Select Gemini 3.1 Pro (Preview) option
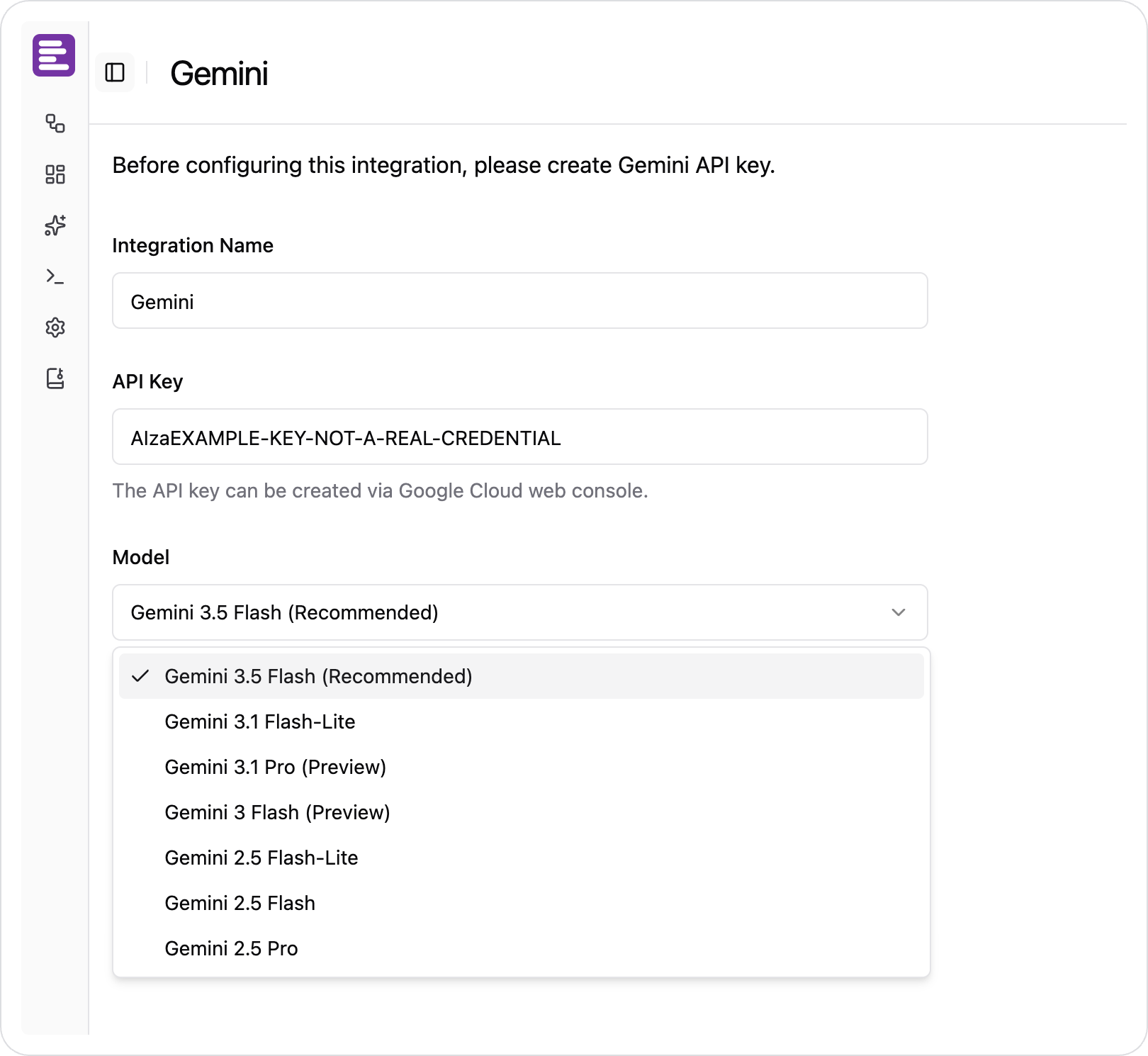The height and width of the screenshot is (1056, 1148). [522, 767]
